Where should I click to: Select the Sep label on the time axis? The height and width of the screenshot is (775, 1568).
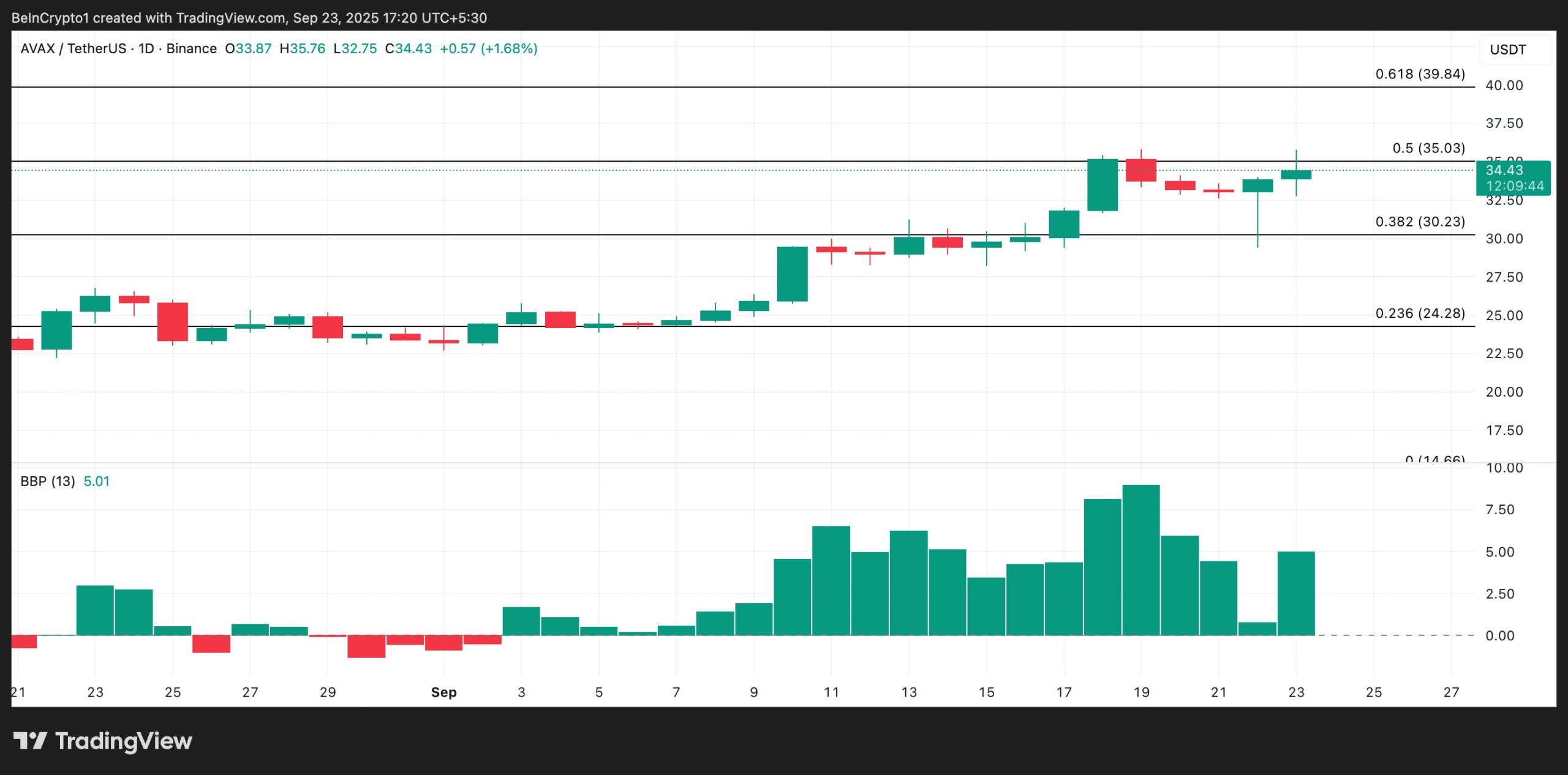tap(444, 692)
